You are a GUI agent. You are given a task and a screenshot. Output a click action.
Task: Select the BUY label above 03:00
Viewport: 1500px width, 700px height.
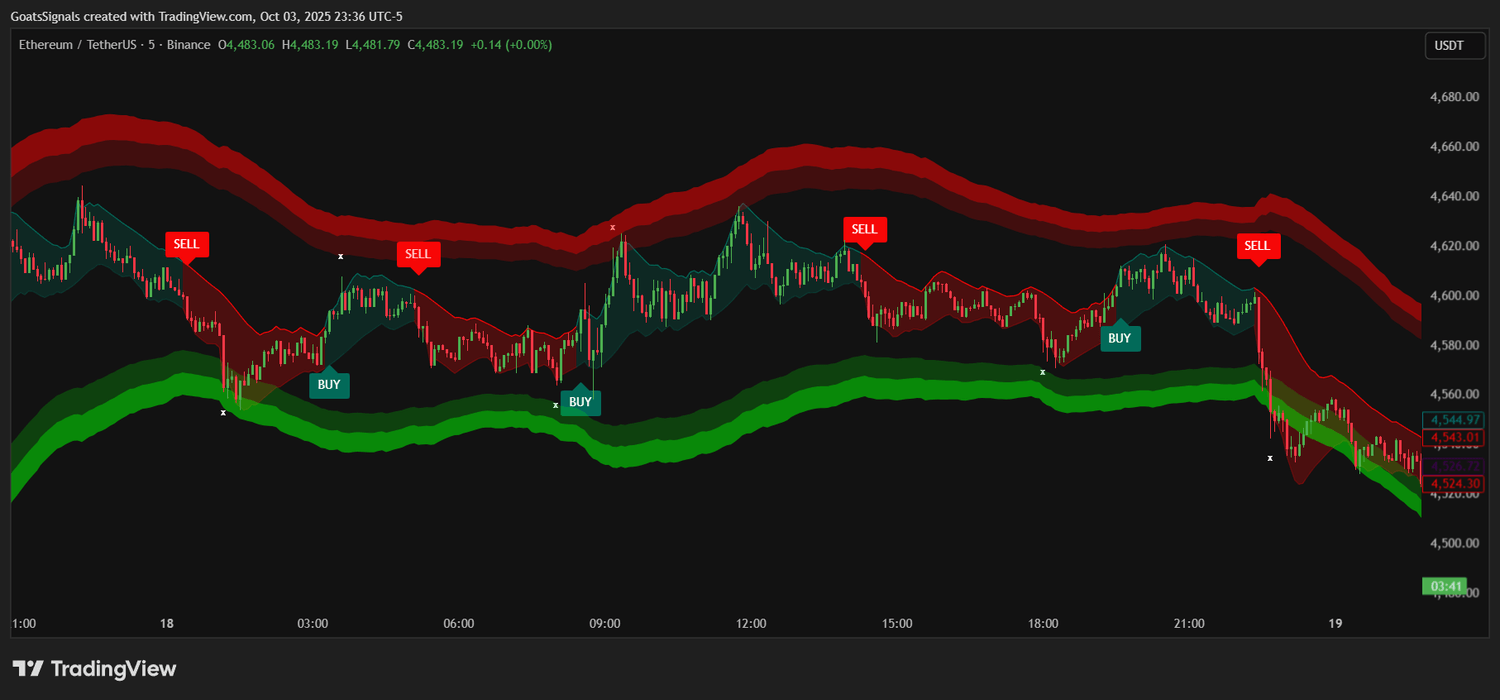329,384
